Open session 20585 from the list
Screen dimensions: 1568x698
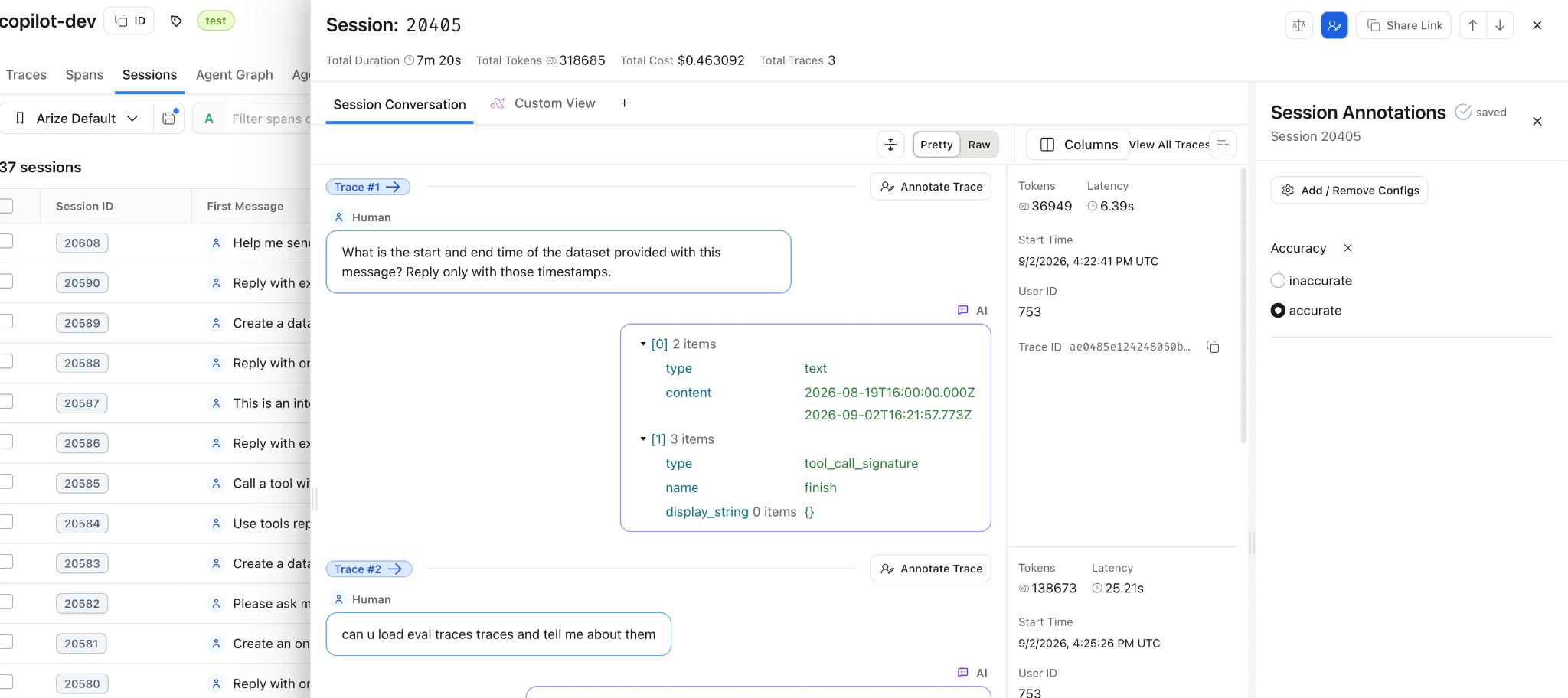click(x=82, y=483)
